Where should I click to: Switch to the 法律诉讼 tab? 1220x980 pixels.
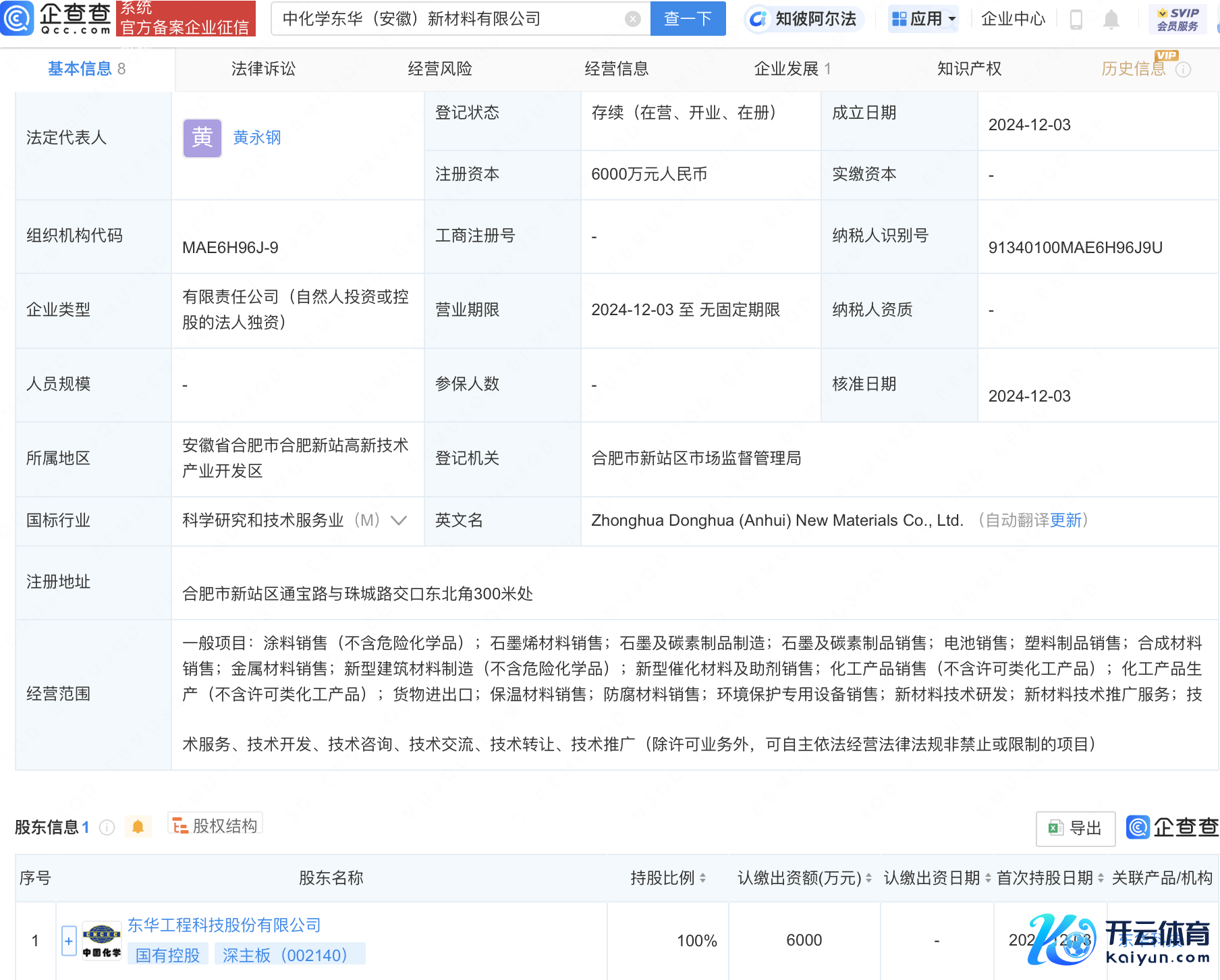(263, 69)
